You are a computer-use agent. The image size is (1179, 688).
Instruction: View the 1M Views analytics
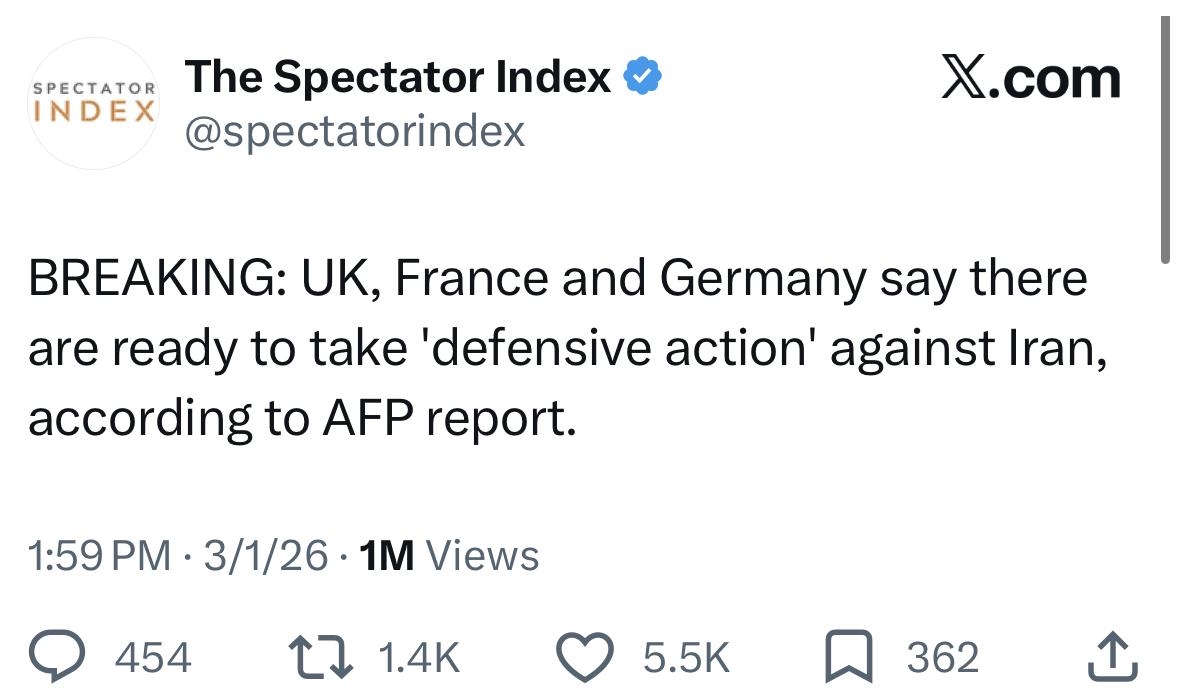[448, 555]
